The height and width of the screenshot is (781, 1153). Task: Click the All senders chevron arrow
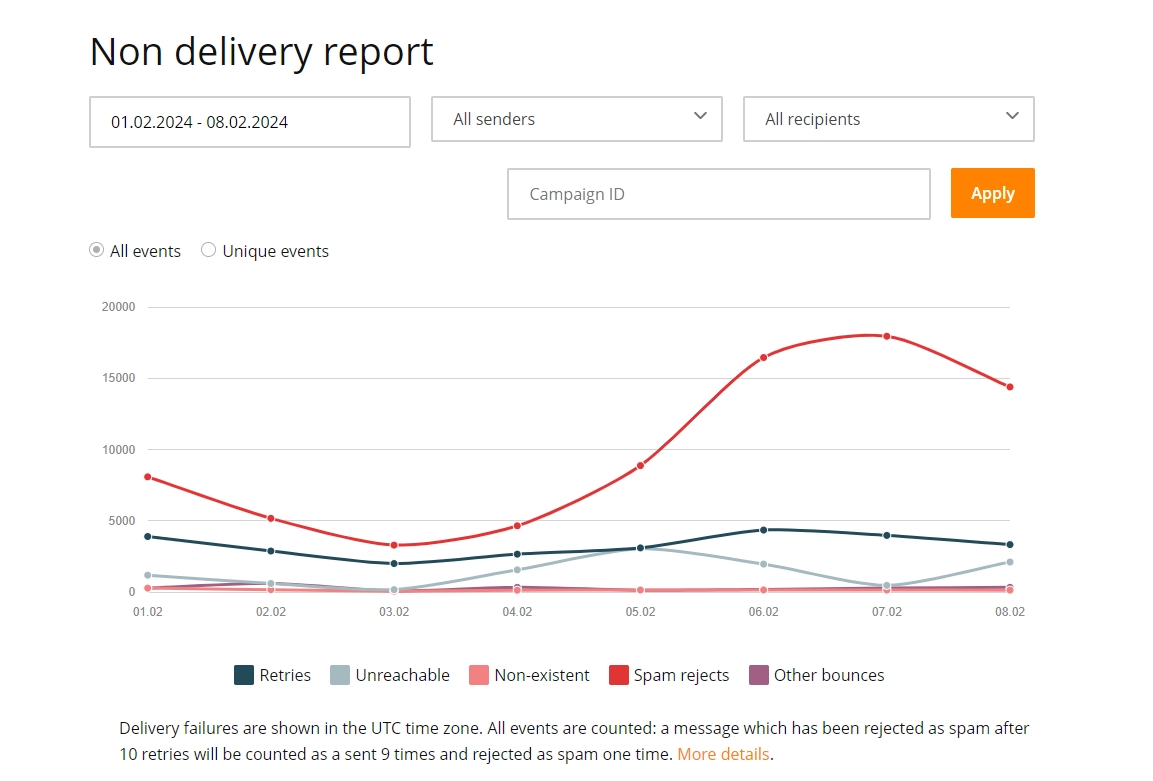(x=700, y=115)
